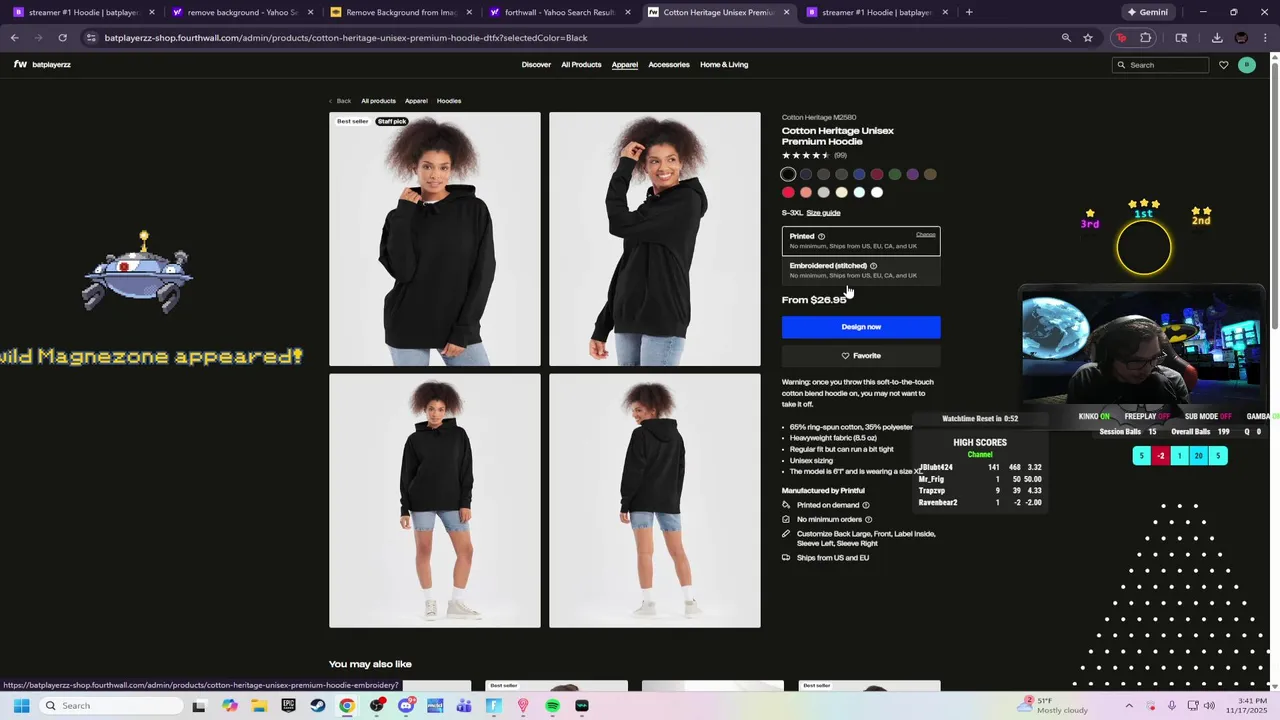Click the All products breadcrumb link
Screen dimensions: 1280x720
click(x=378, y=101)
